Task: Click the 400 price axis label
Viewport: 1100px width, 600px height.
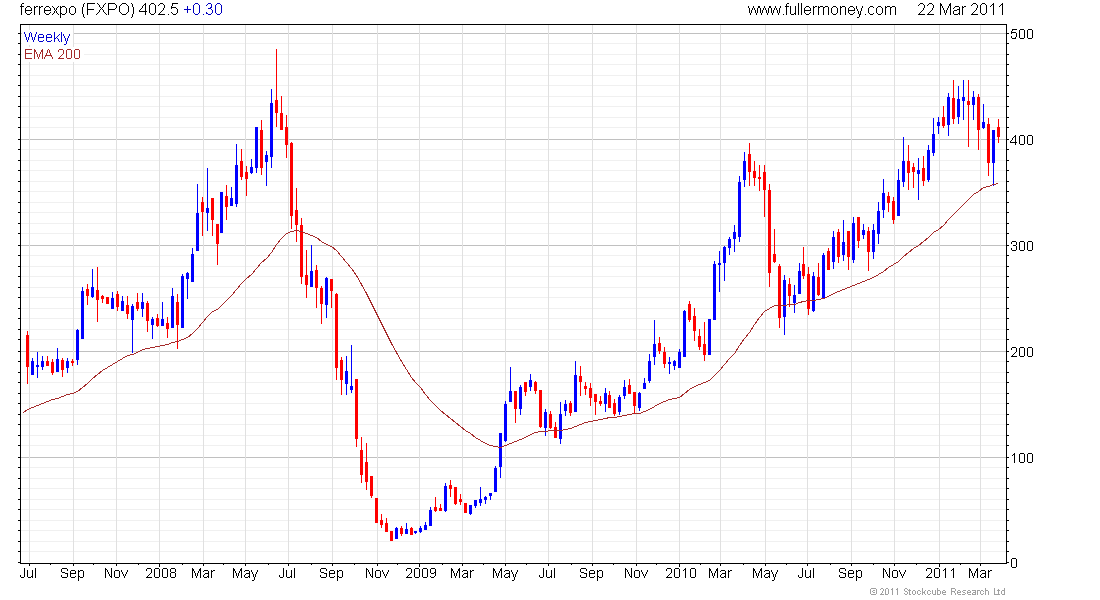Action: pos(1021,140)
